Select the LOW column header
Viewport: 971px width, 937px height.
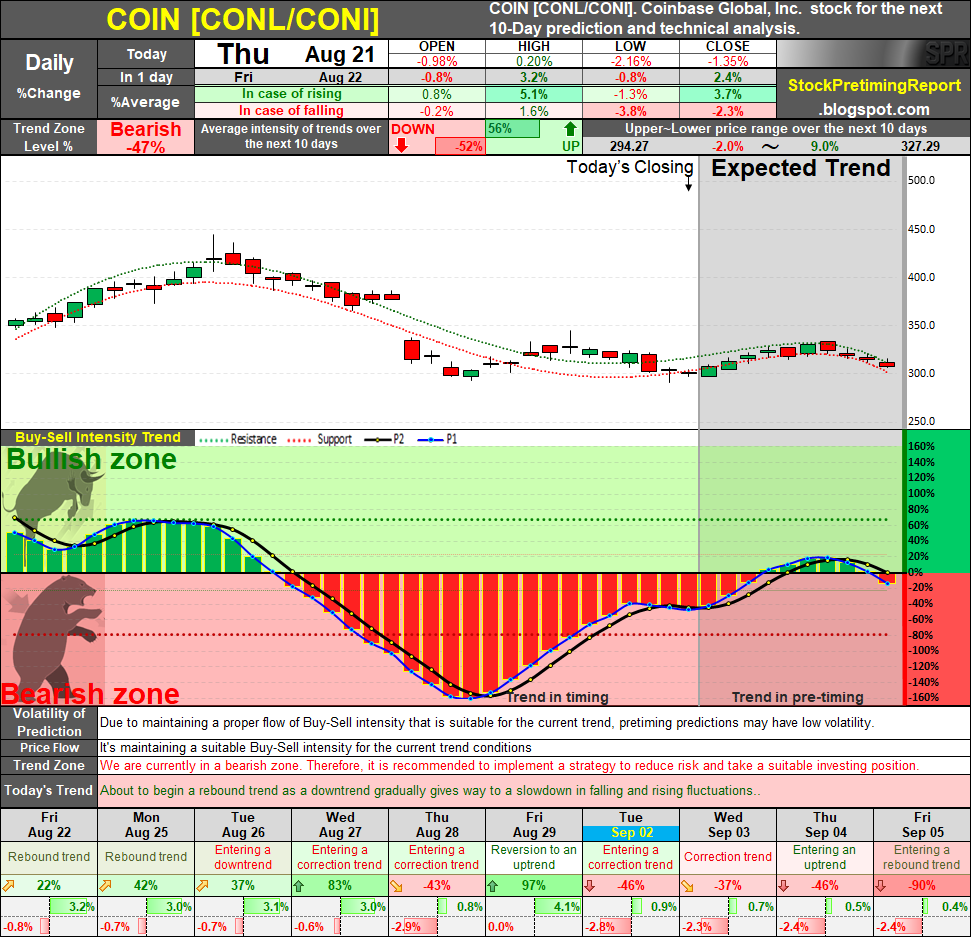(630, 46)
